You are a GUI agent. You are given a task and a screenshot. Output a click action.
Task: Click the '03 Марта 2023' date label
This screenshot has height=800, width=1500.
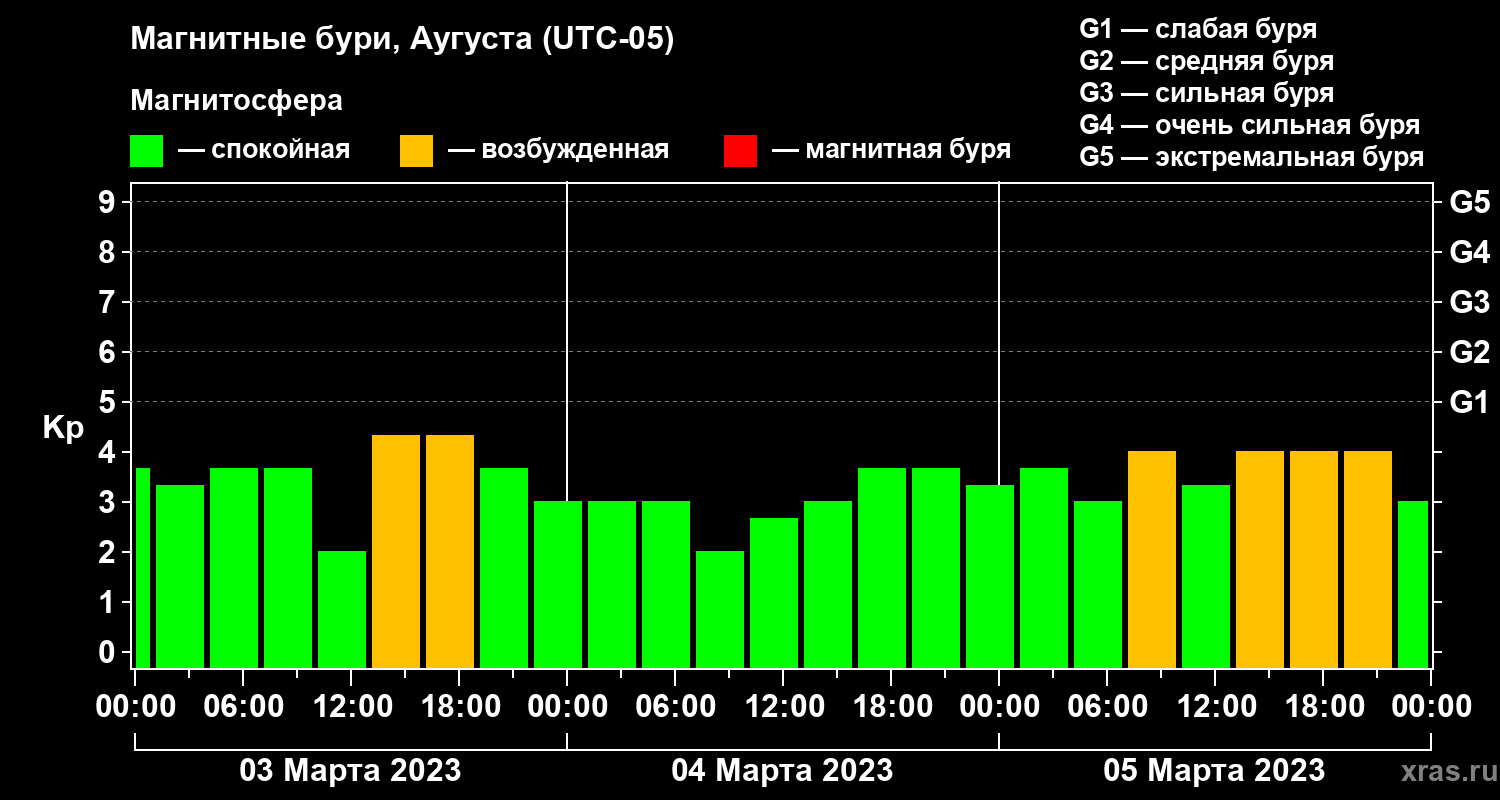pos(350,771)
